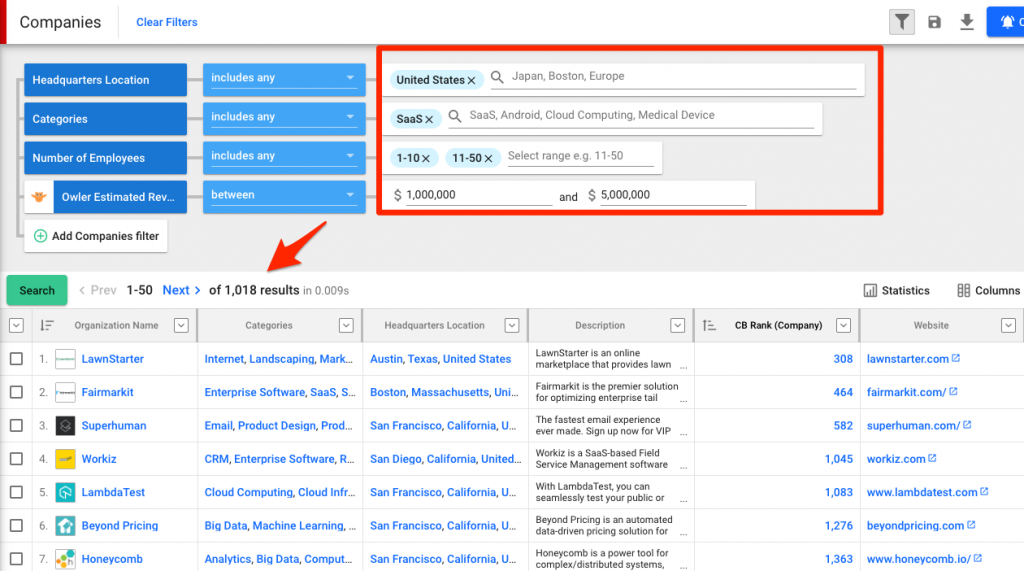Open the select-all dropdown in table header
The width and height of the screenshot is (1024, 571).
click(16, 325)
